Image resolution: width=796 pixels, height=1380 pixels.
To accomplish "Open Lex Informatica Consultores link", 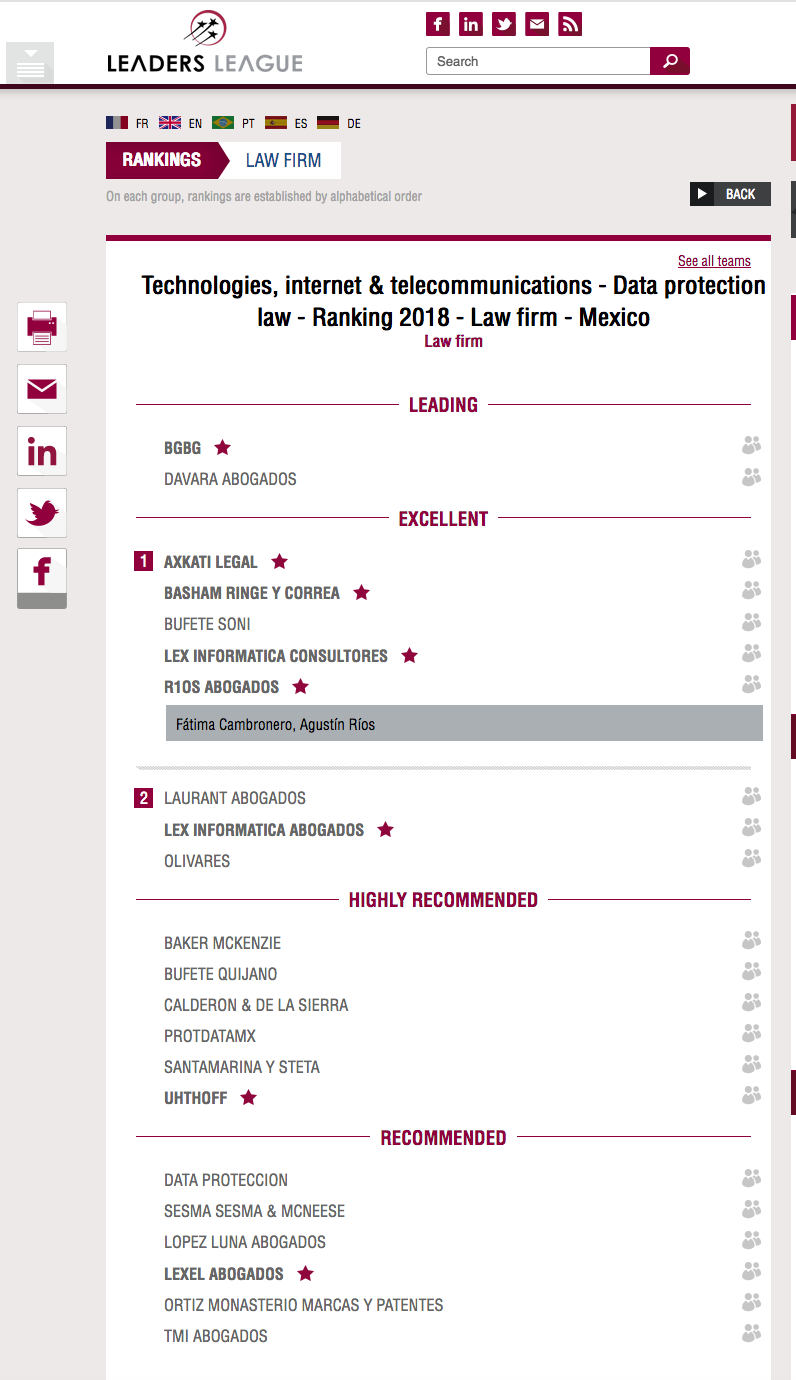I will (x=276, y=656).
